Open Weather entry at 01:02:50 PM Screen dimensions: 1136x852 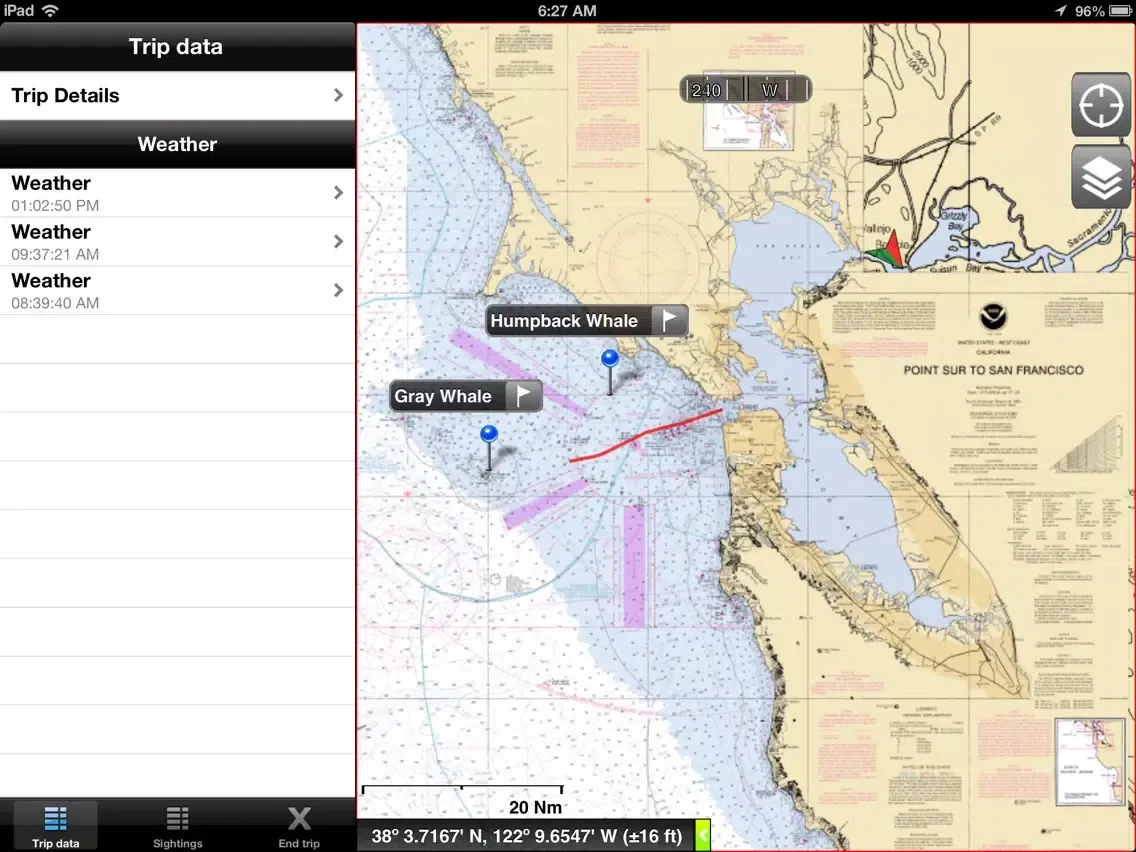tap(178, 193)
